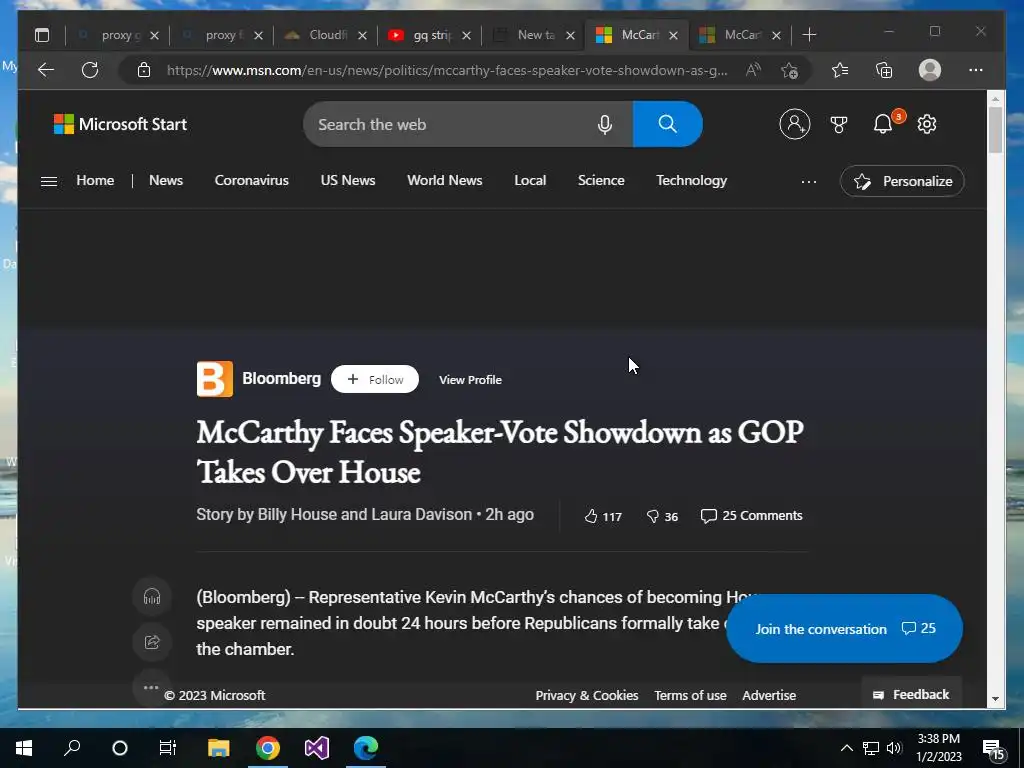Open the Home navigation item
The width and height of the screenshot is (1024, 768).
tap(95, 181)
